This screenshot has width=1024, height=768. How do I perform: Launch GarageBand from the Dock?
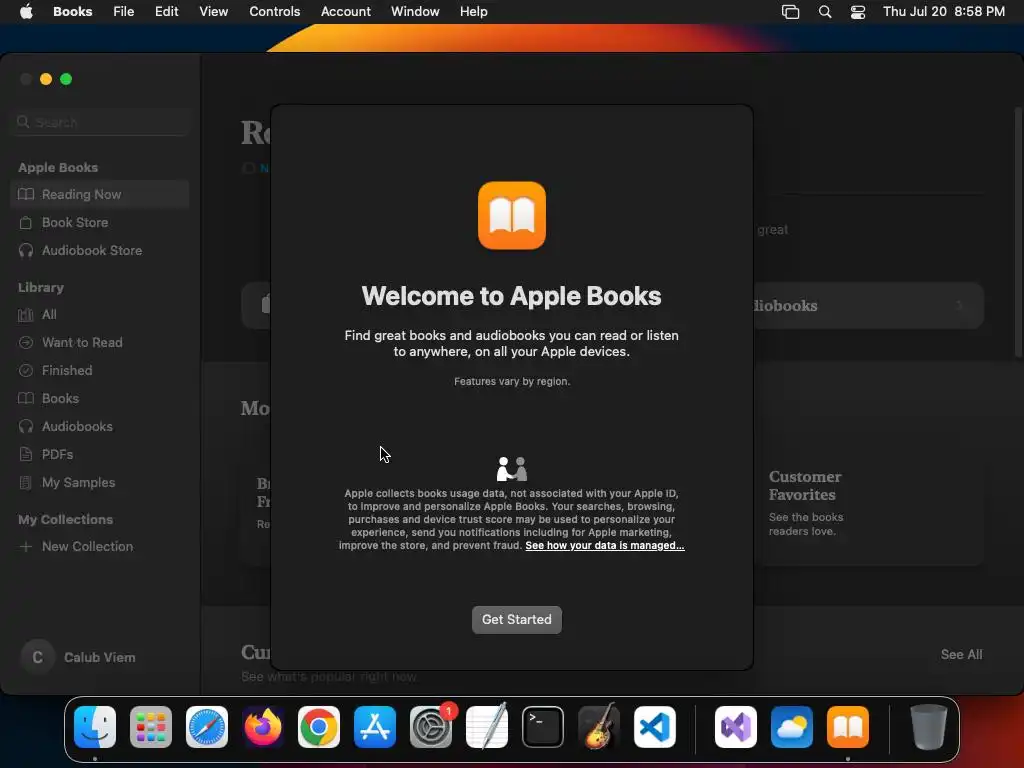pyautogui.click(x=599, y=727)
